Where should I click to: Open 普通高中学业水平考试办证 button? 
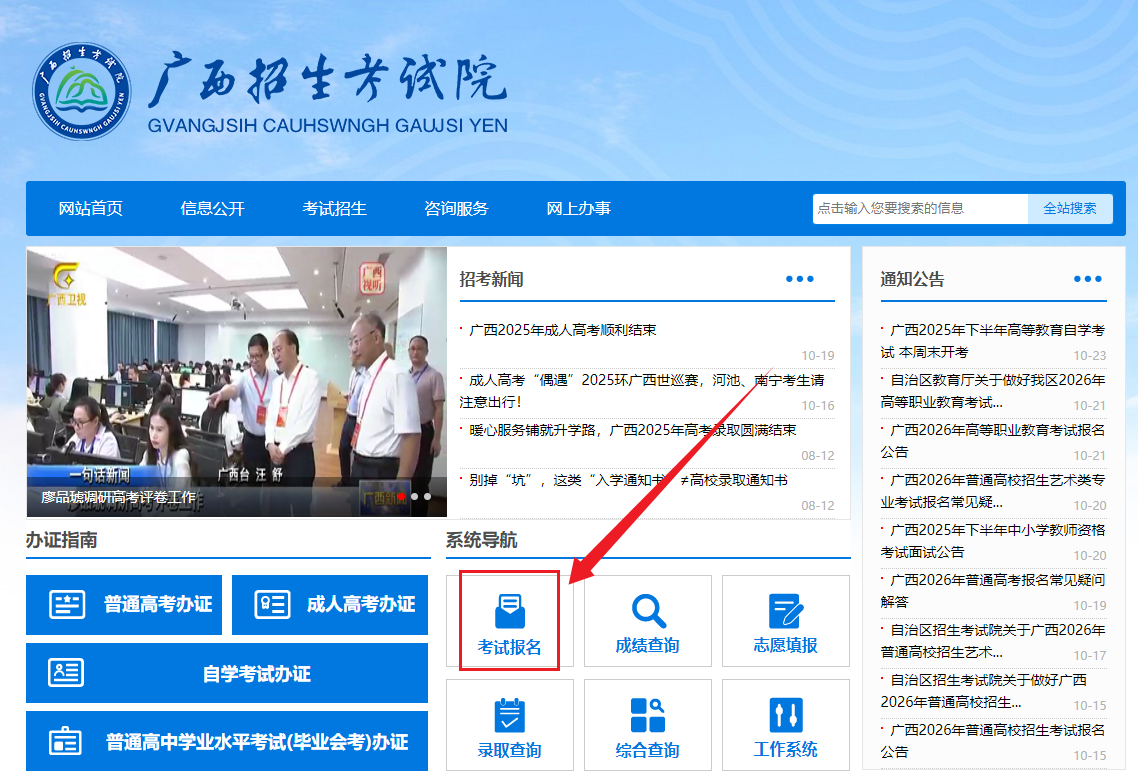tap(227, 742)
